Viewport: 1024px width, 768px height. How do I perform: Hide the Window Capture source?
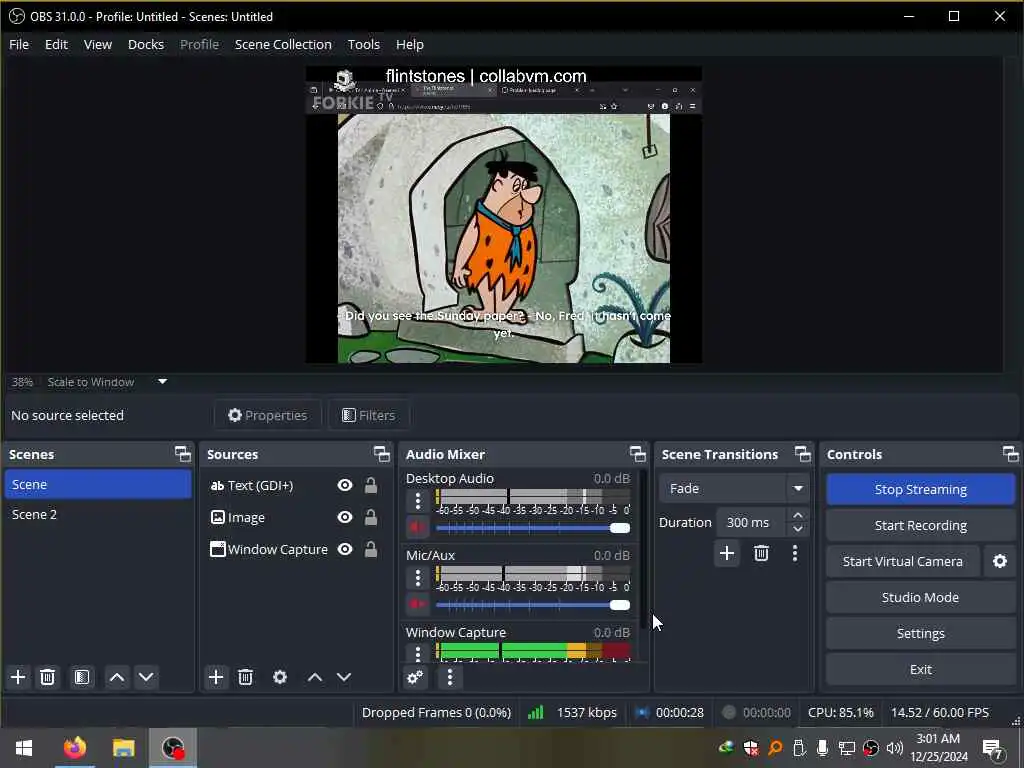coord(345,549)
